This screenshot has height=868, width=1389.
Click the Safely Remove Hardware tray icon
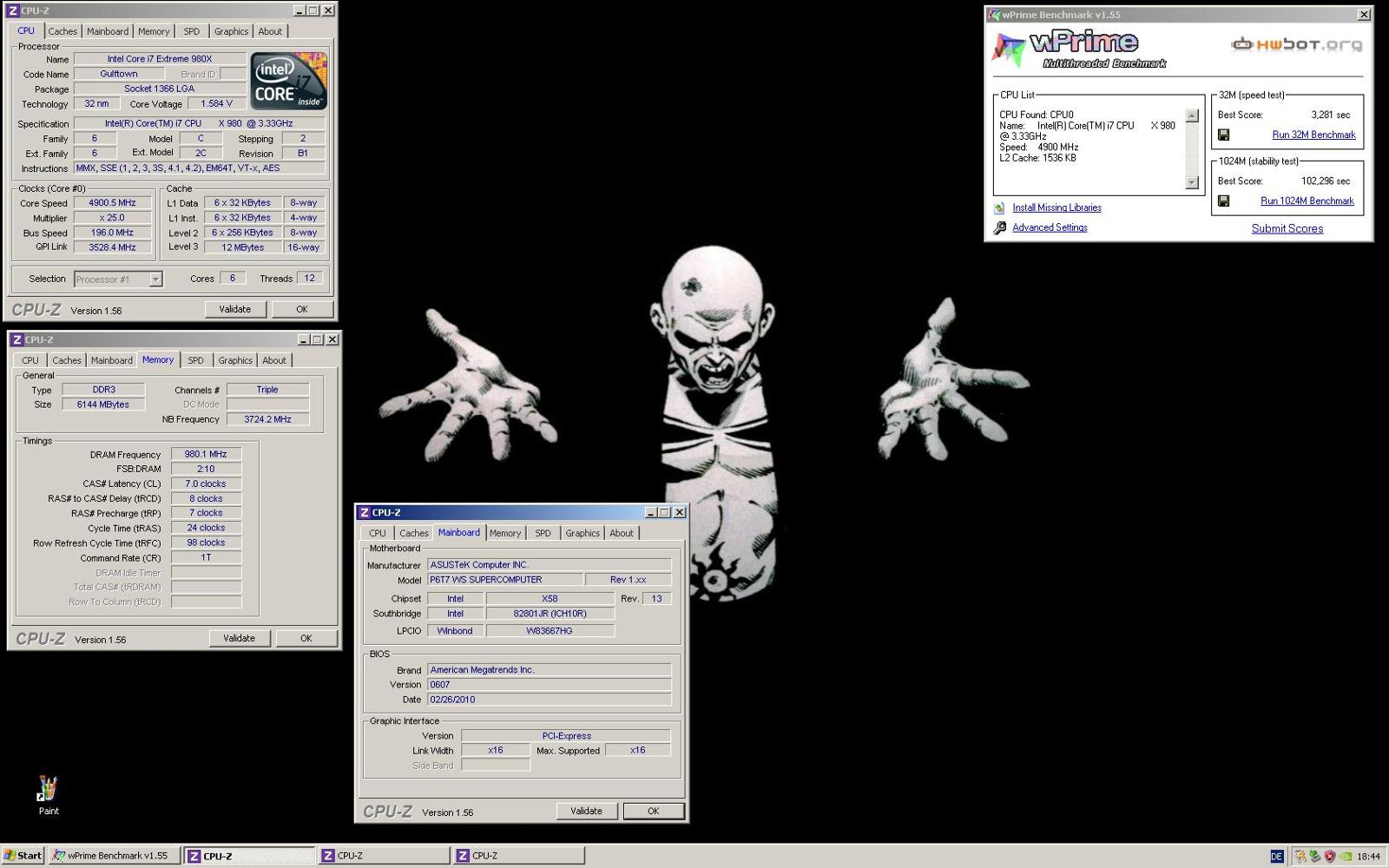pos(1314,857)
